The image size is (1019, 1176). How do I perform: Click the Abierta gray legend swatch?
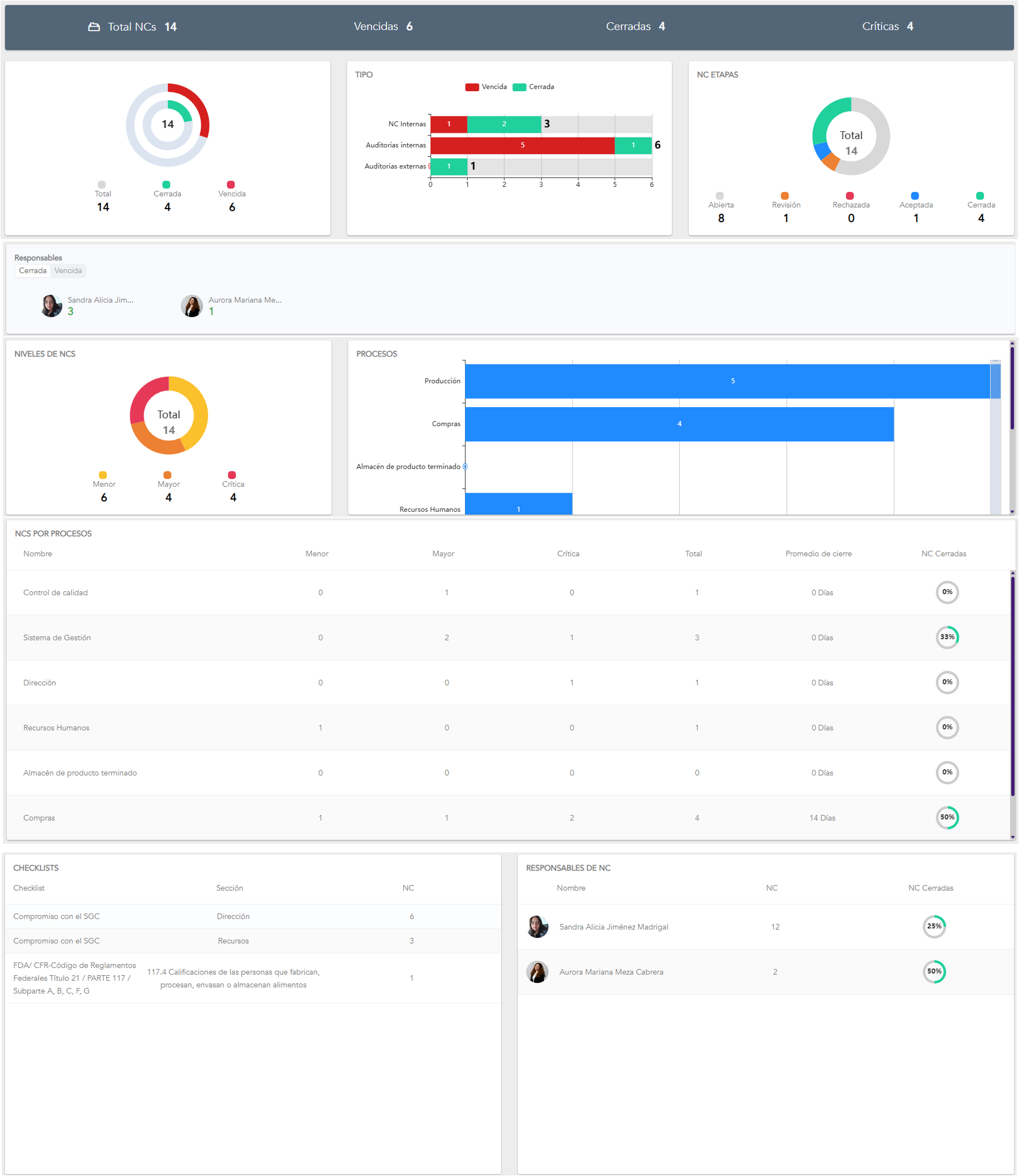tap(720, 196)
